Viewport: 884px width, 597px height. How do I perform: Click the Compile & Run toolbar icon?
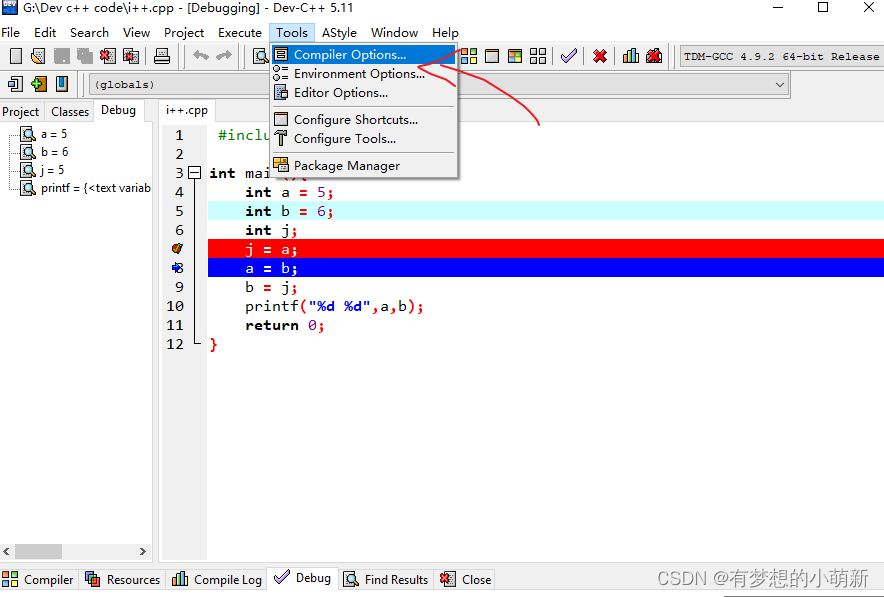click(x=515, y=56)
